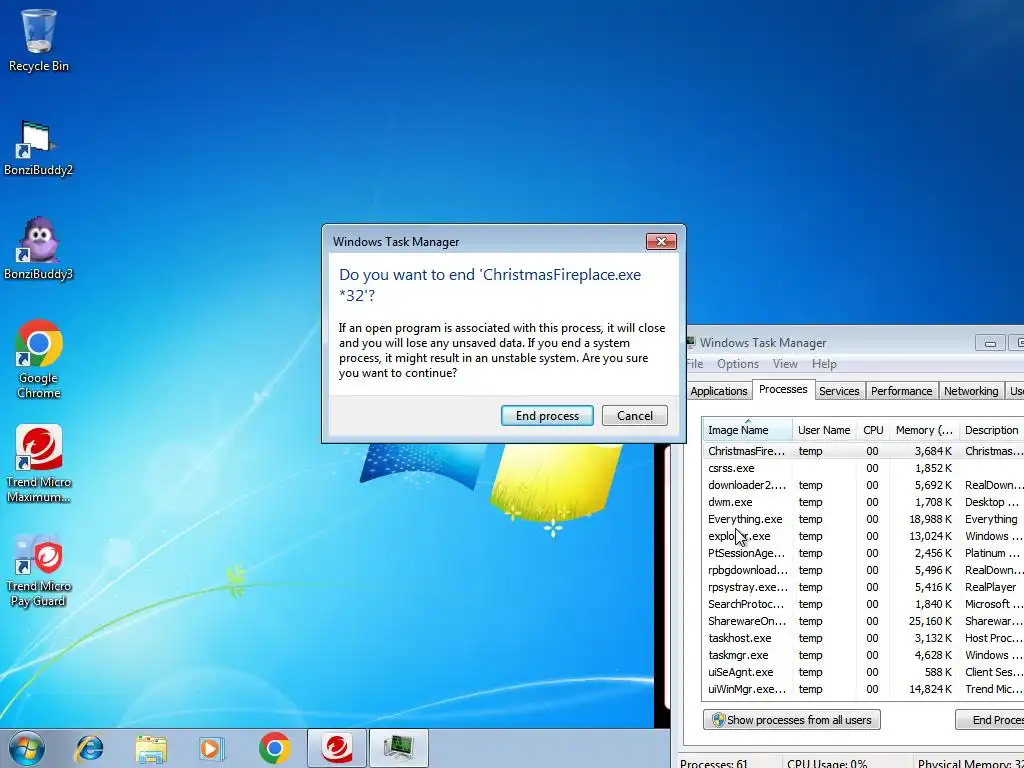Open the File menu in Task Manager

pos(695,364)
